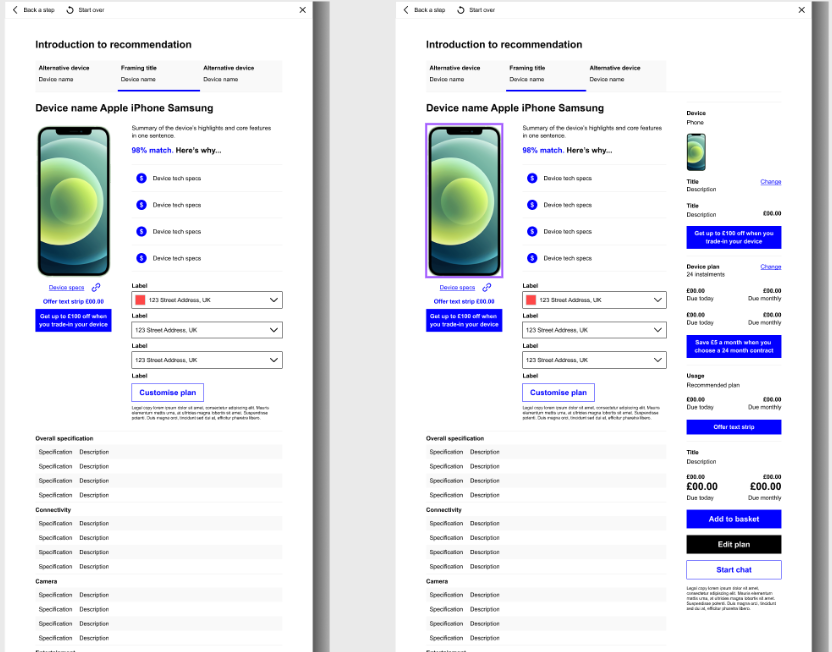Viewport: 832px width, 652px height.
Task: Click the second Device tech specs icon in right mockup
Action: click(532, 205)
